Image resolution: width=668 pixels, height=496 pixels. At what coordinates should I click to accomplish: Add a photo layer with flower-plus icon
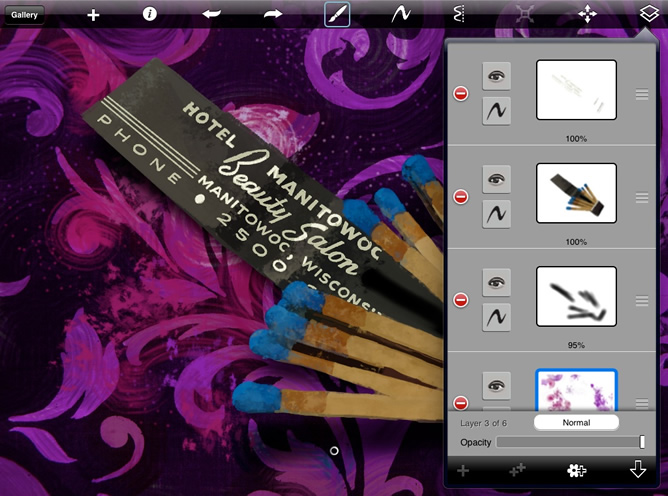click(x=576, y=470)
